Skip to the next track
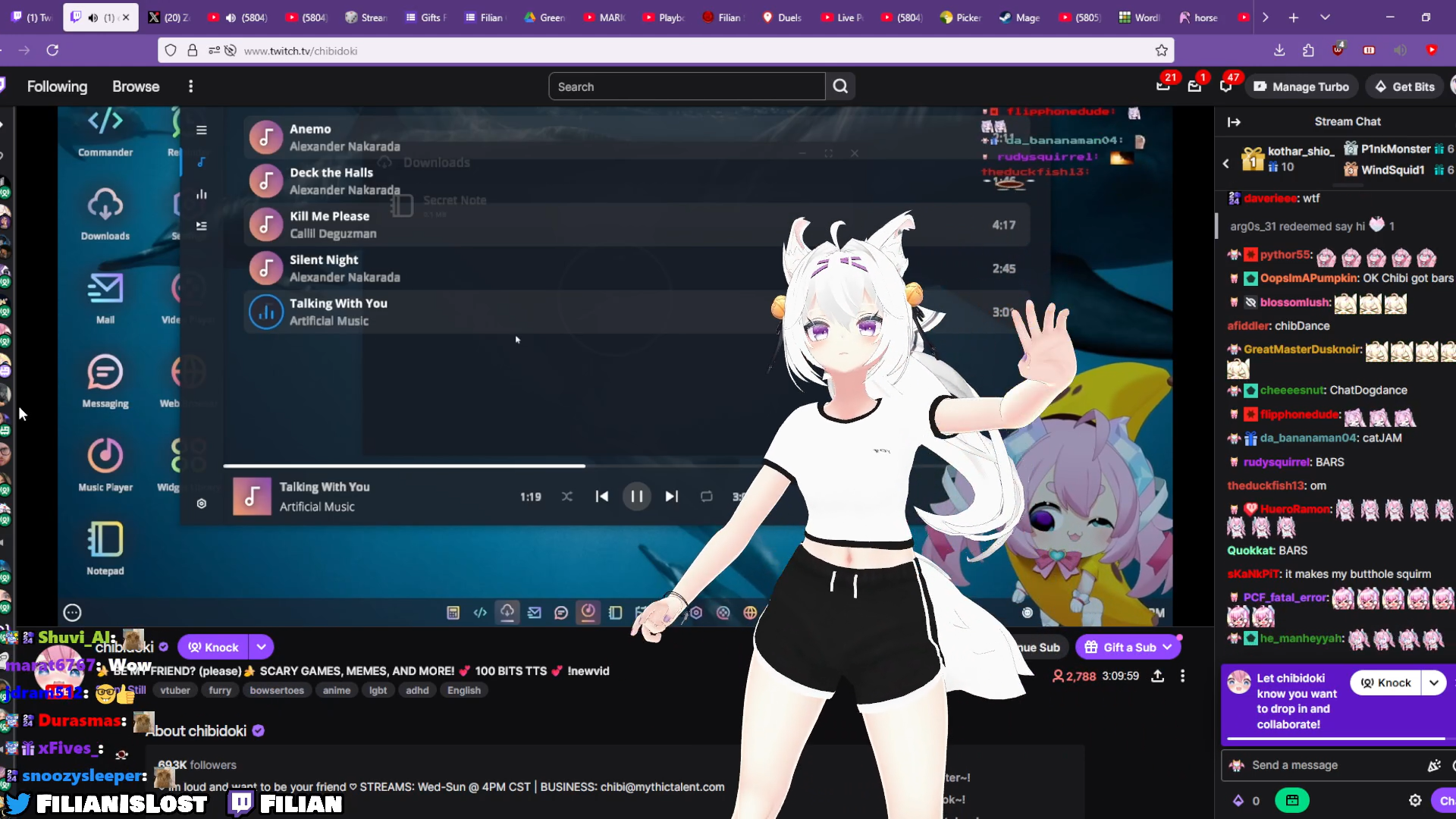1456x819 pixels. (672, 497)
